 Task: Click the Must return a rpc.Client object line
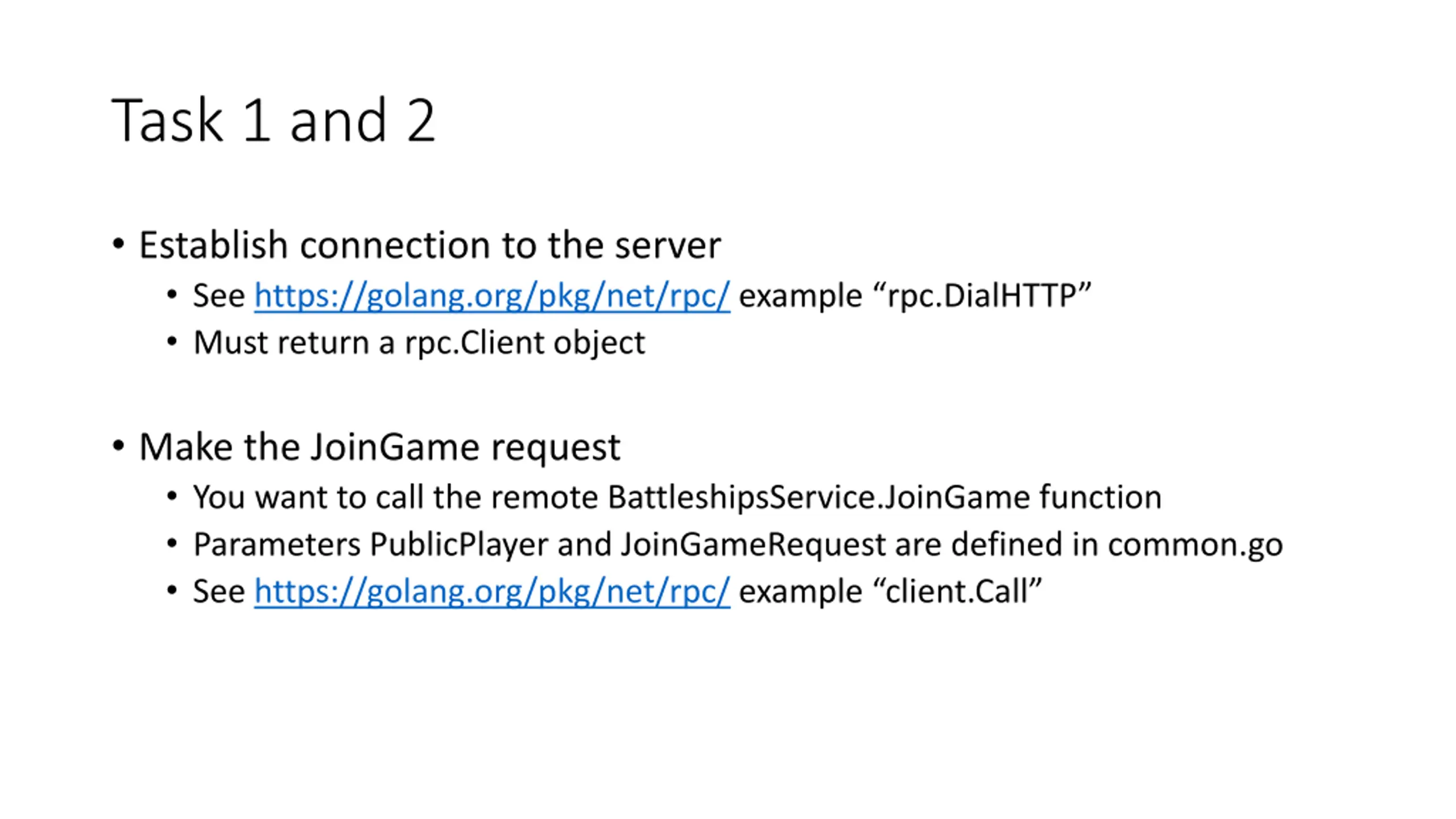419,343
